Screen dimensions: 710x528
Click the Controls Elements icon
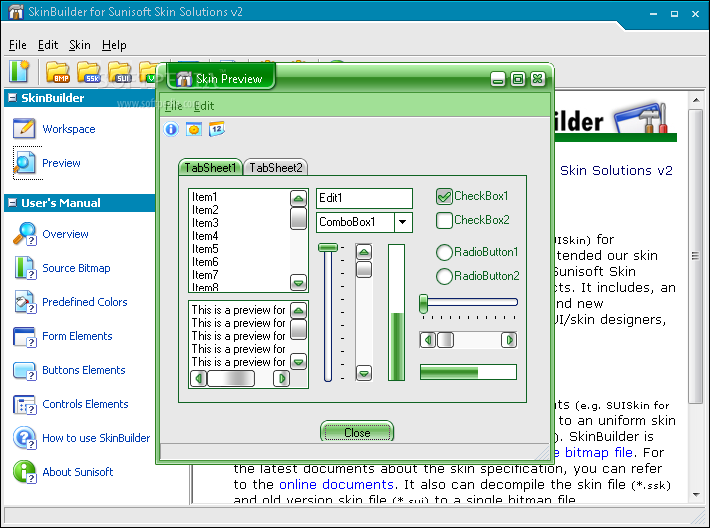(24, 404)
